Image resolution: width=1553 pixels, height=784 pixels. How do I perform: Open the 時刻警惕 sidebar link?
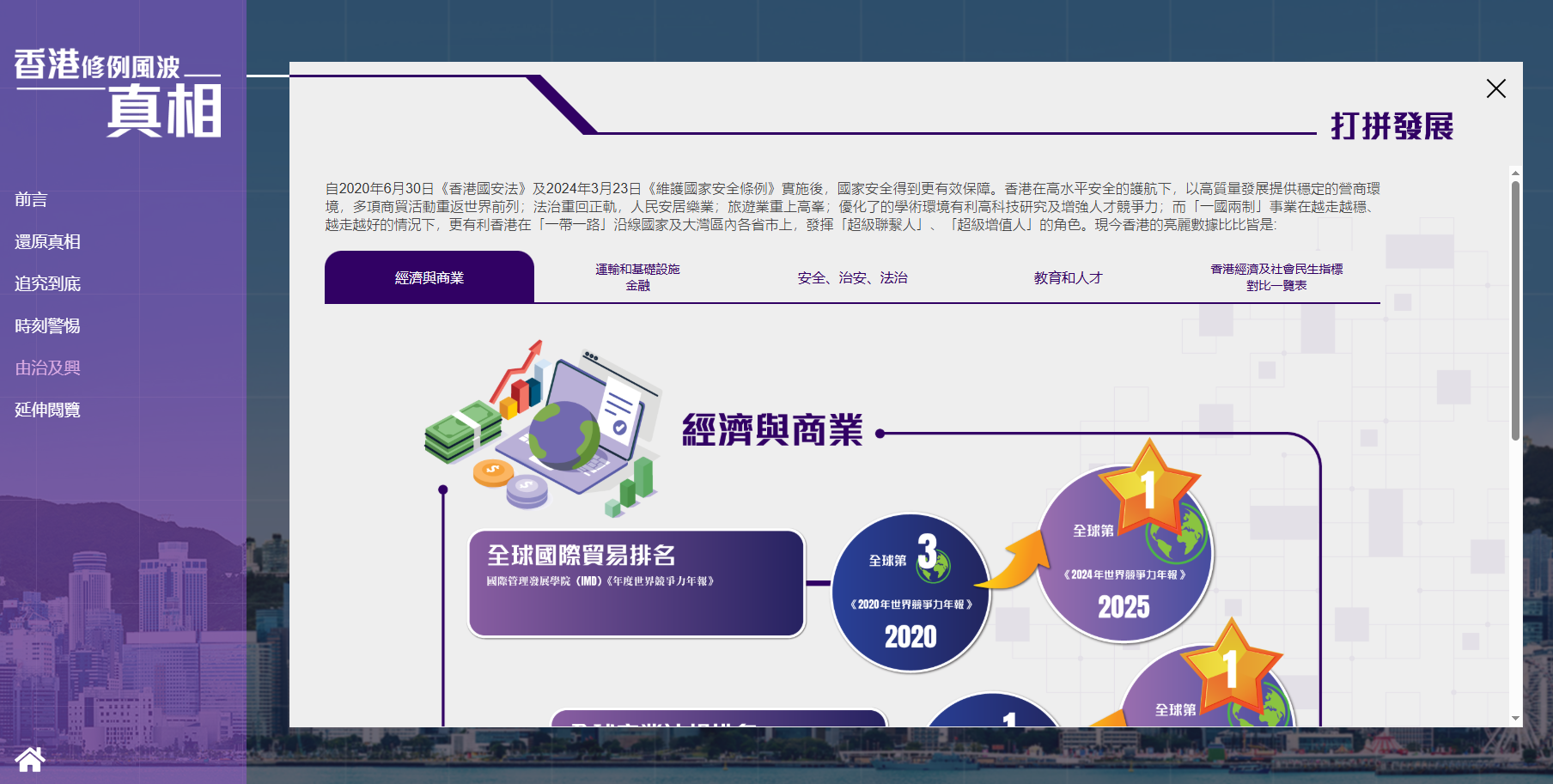pyautogui.click(x=47, y=326)
